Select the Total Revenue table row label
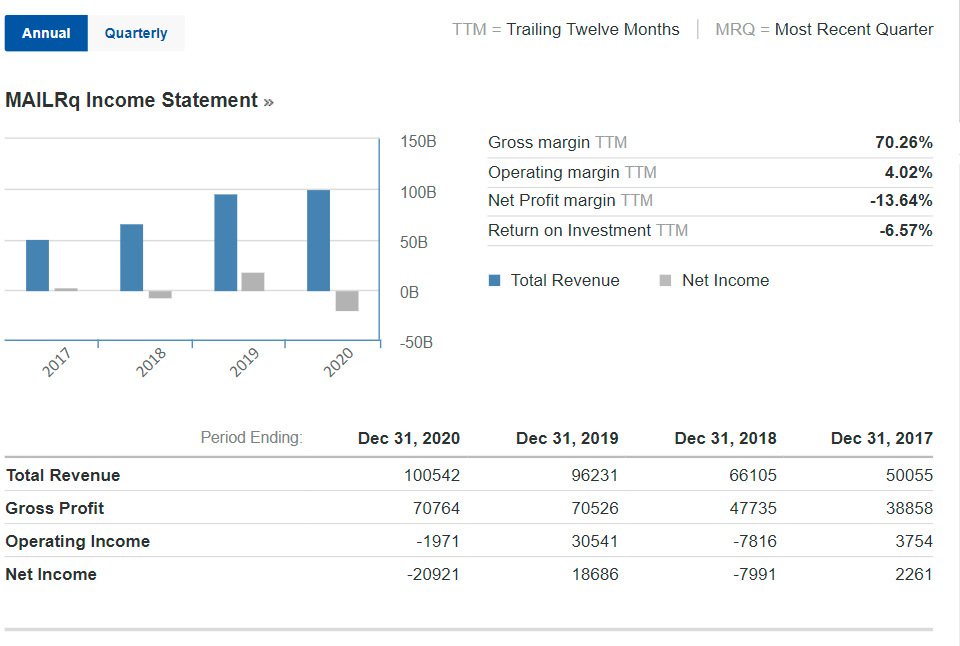The image size is (960, 646). [62, 475]
